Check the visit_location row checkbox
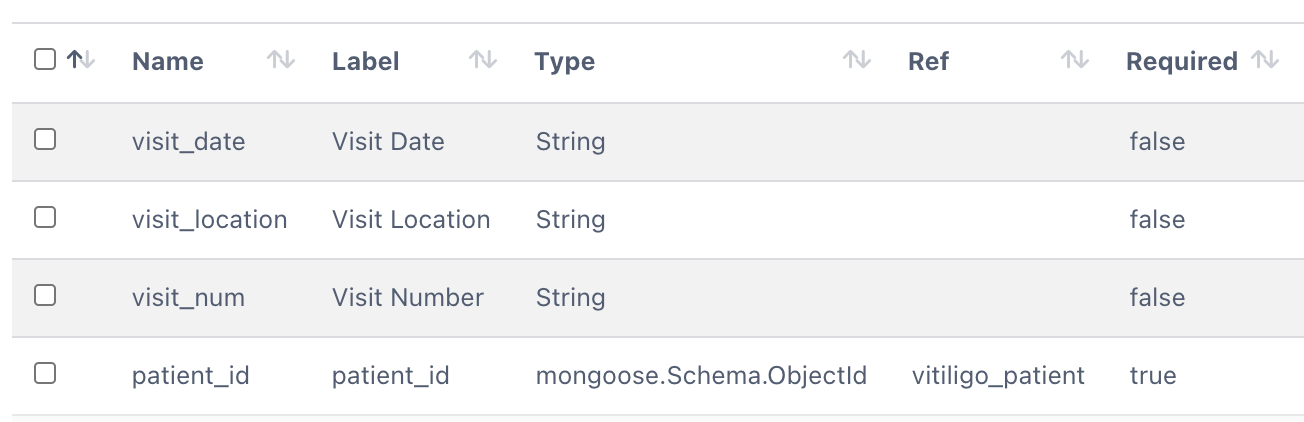 (45, 218)
